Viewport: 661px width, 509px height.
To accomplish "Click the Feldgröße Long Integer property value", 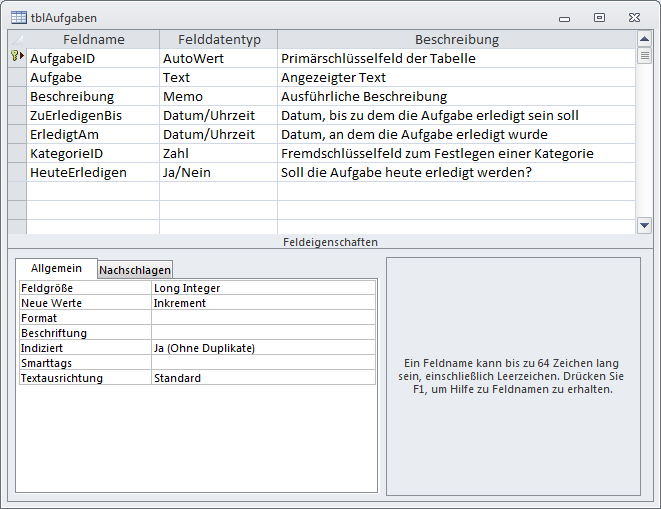I will click(x=263, y=288).
